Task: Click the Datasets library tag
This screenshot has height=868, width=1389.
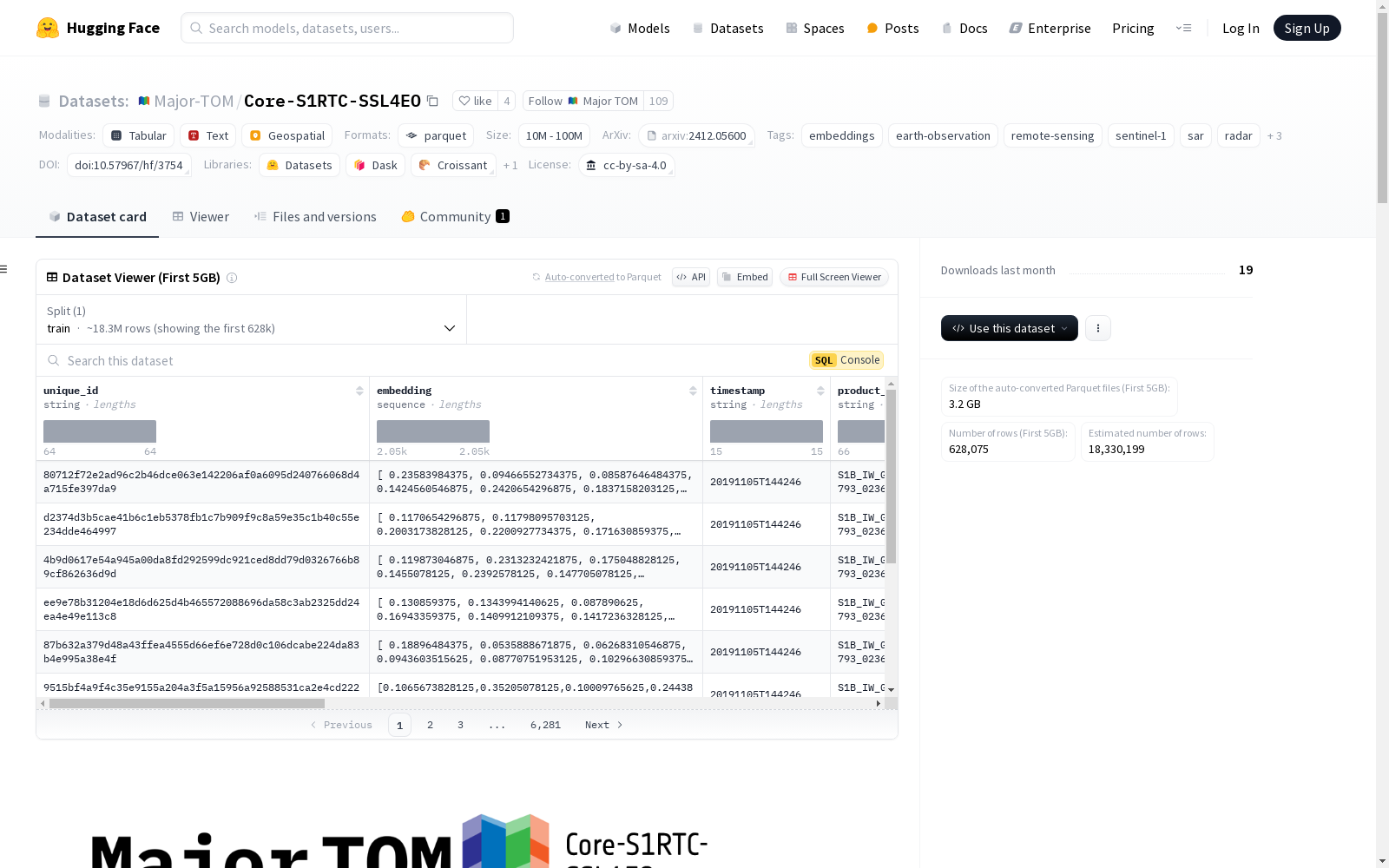Action: click(x=300, y=165)
